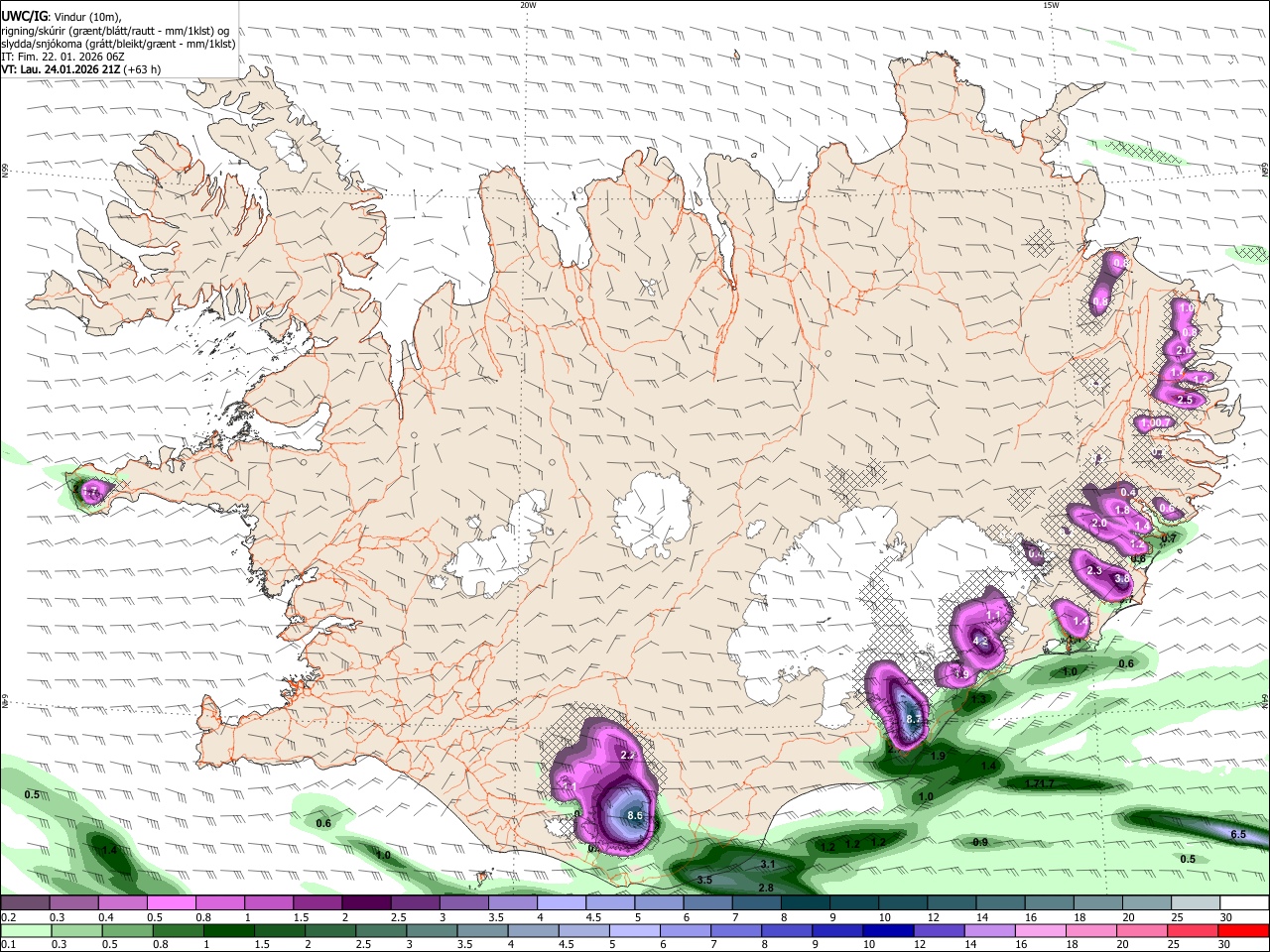
Task: Click the '18' label in top legend row
Action: pyautogui.click(x=1079, y=917)
